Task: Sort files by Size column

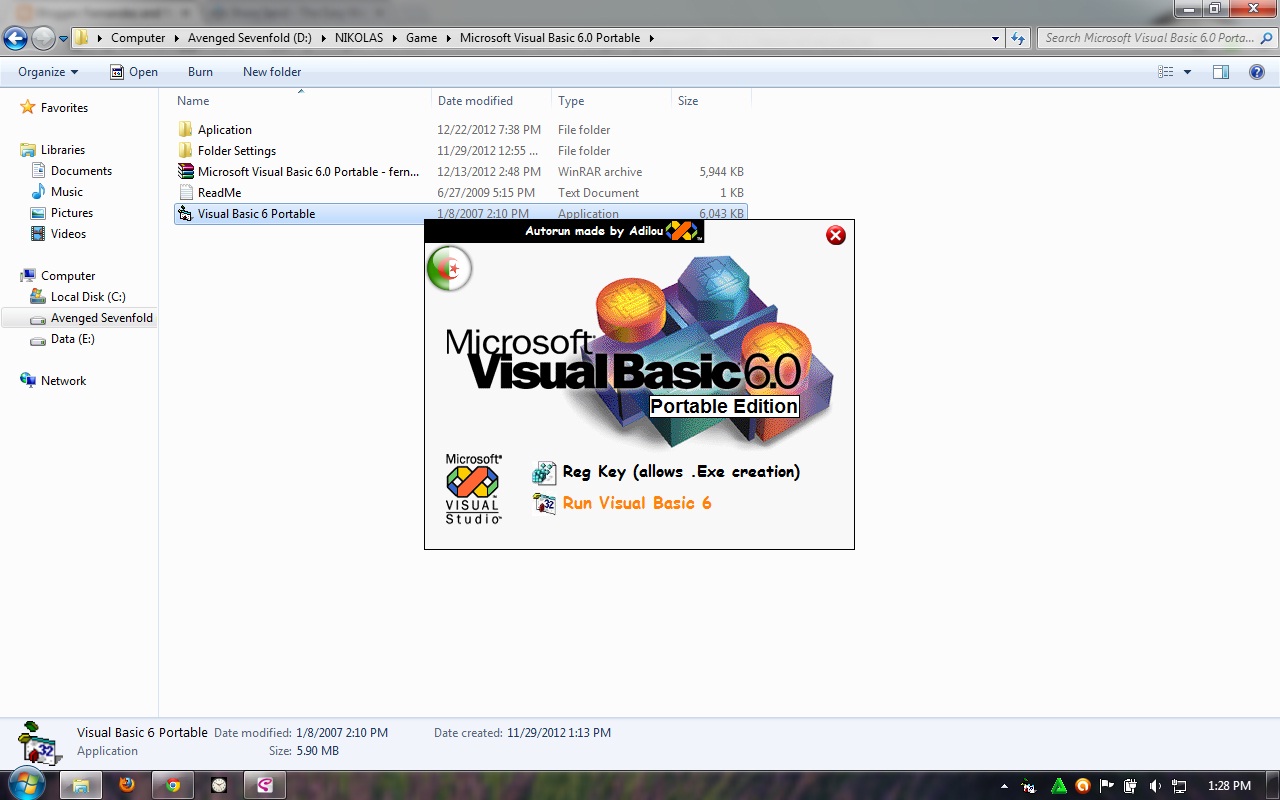Action: pyautogui.click(x=711, y=101)
